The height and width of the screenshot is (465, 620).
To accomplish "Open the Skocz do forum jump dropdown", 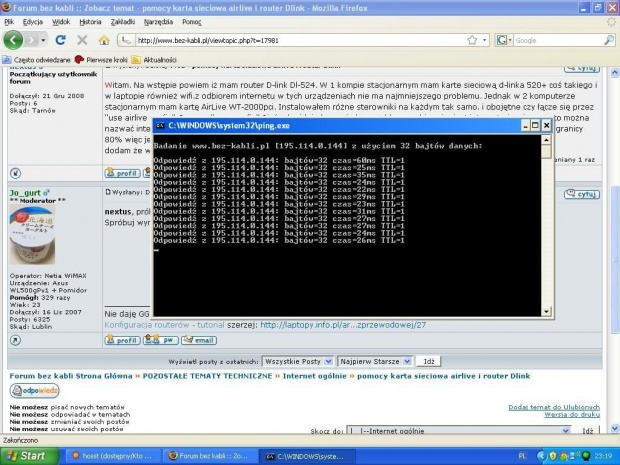I will (459, 431).
